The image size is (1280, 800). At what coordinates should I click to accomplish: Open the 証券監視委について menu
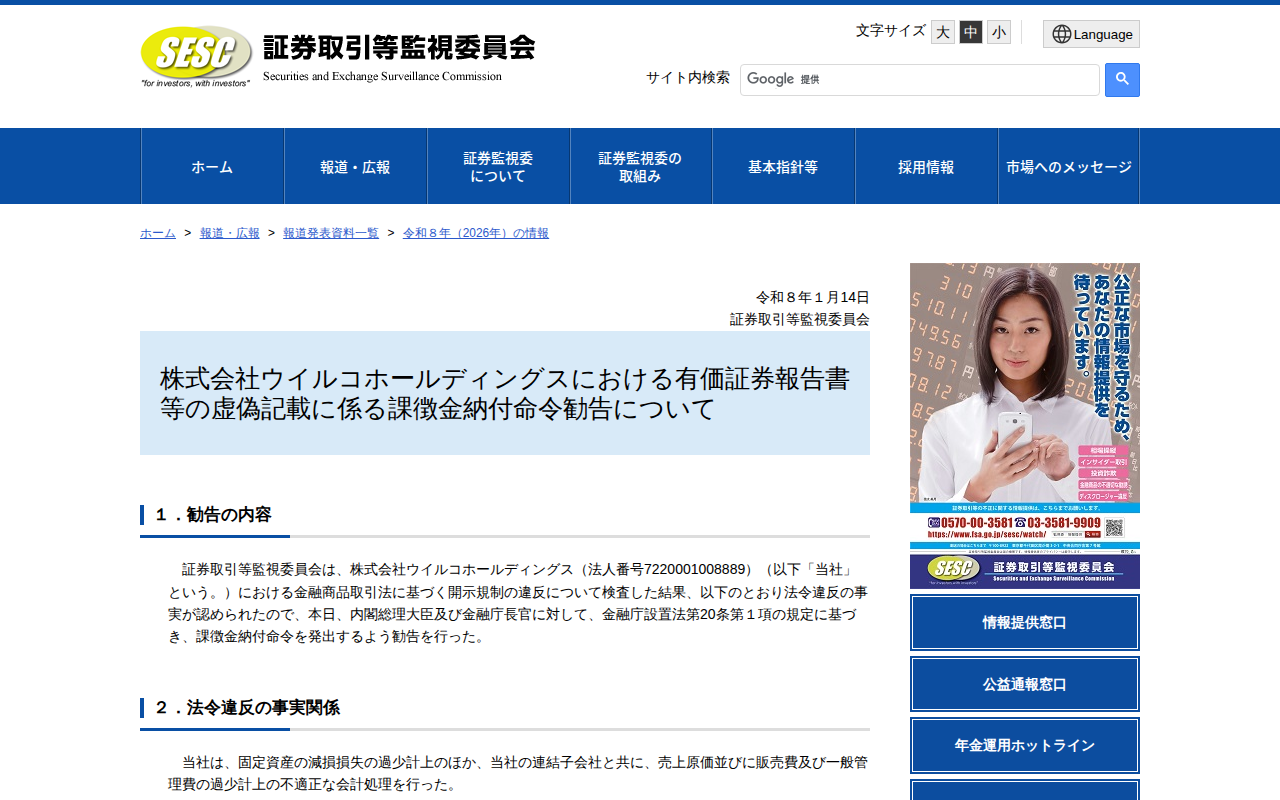(x=498, y=166)
